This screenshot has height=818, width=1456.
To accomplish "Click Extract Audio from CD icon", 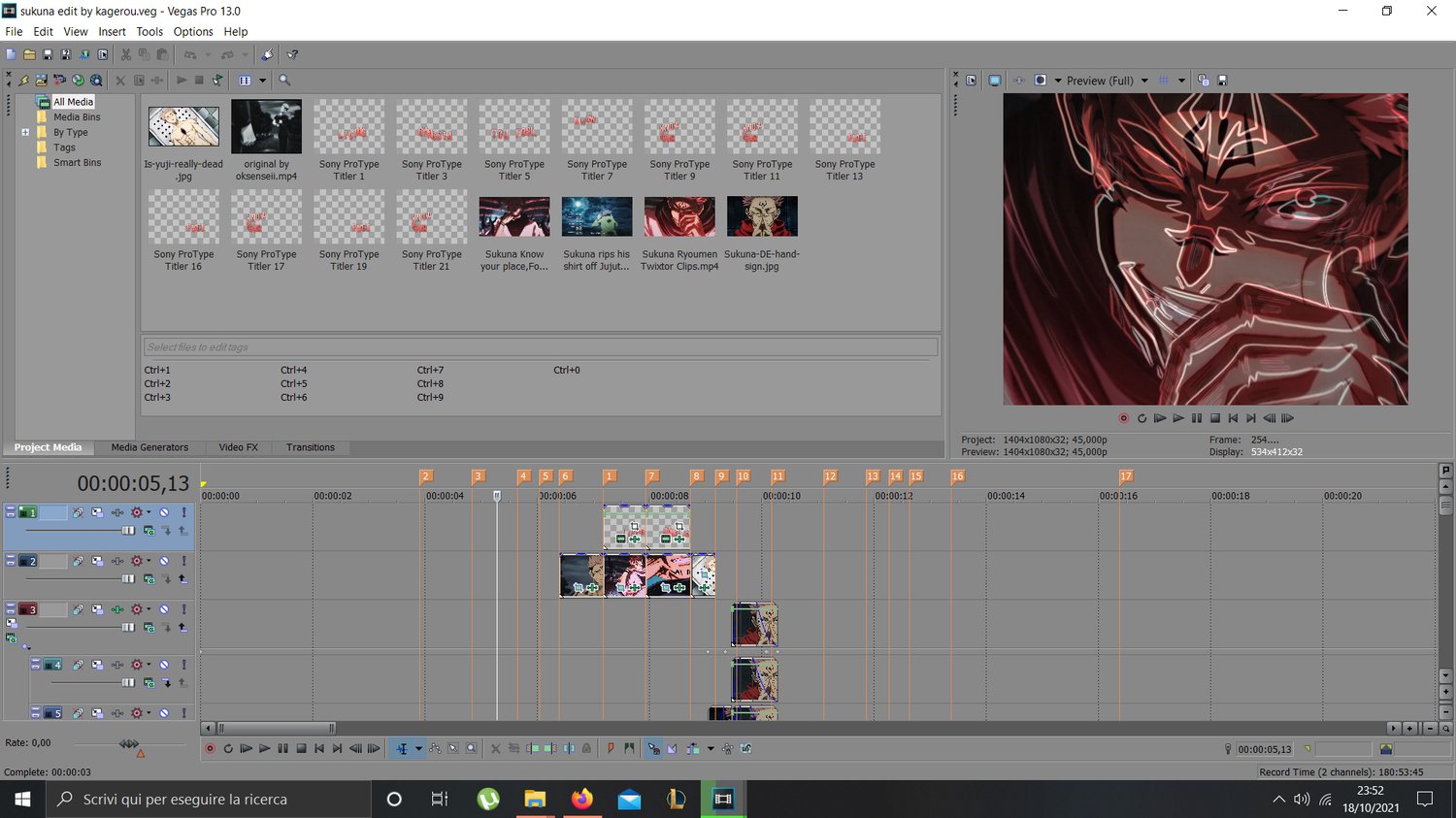I will [x=78, y=81].
